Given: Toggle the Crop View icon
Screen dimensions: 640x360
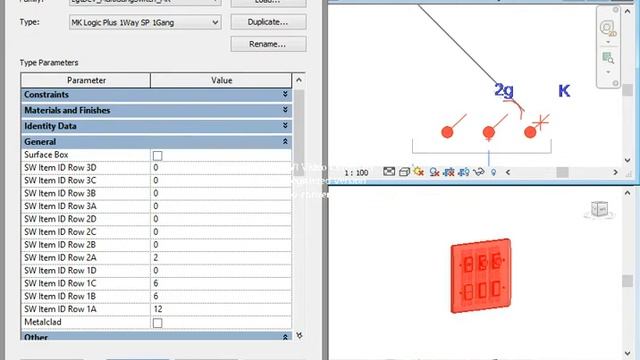Looking at the screenshot, I should click(449, 172).
